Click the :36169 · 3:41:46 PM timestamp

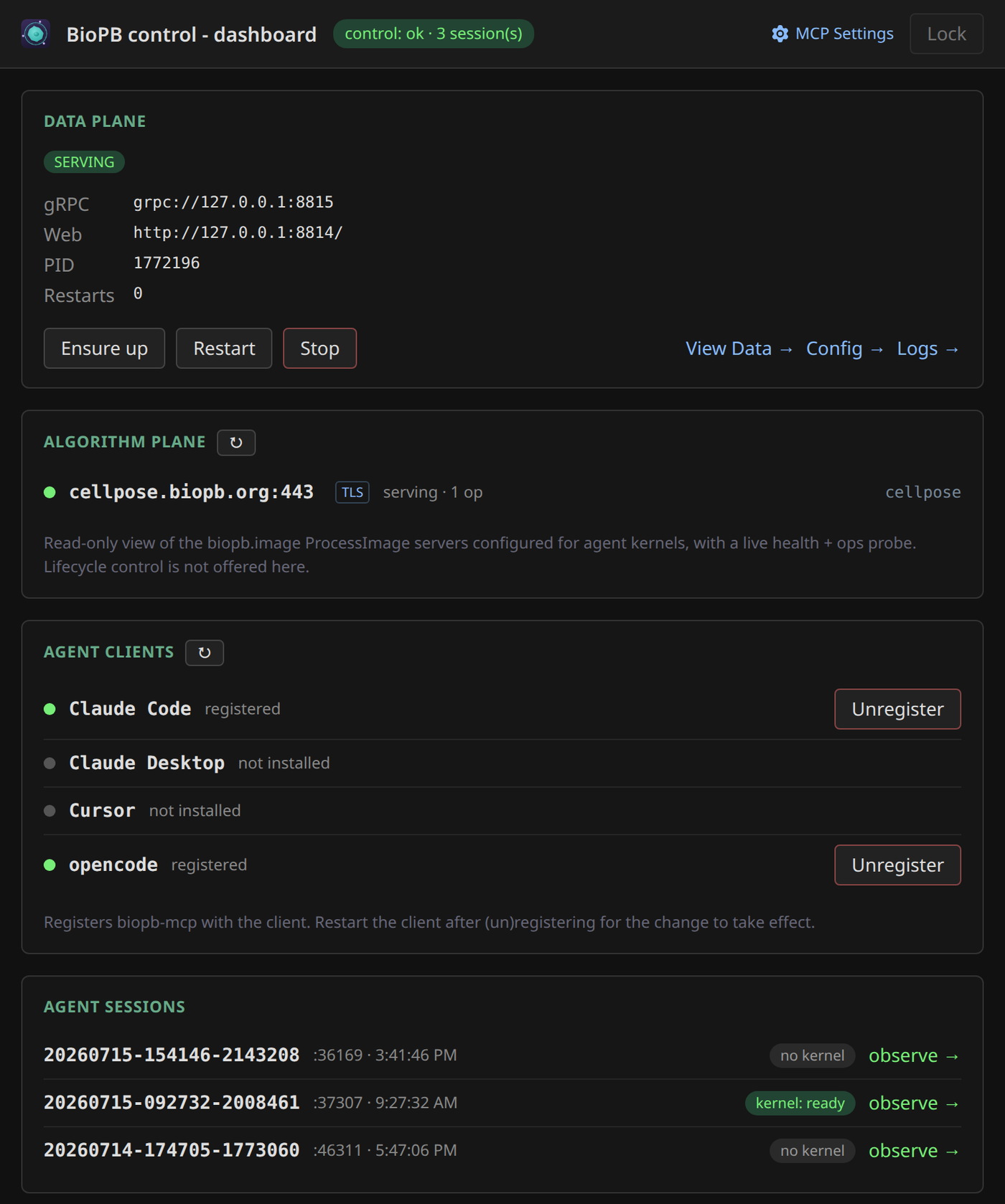[385, 1055]
